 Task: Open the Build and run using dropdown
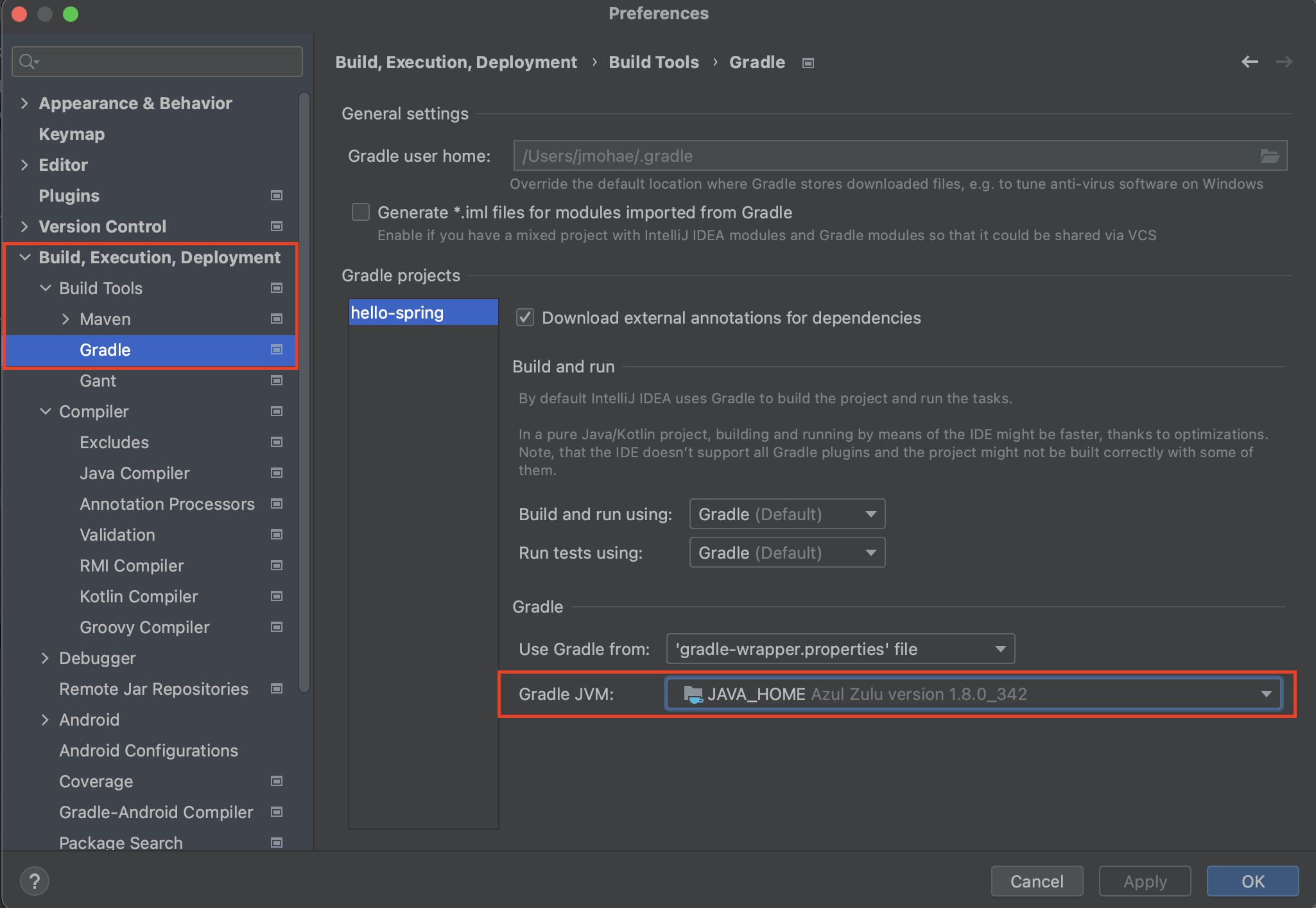(787, 514)
